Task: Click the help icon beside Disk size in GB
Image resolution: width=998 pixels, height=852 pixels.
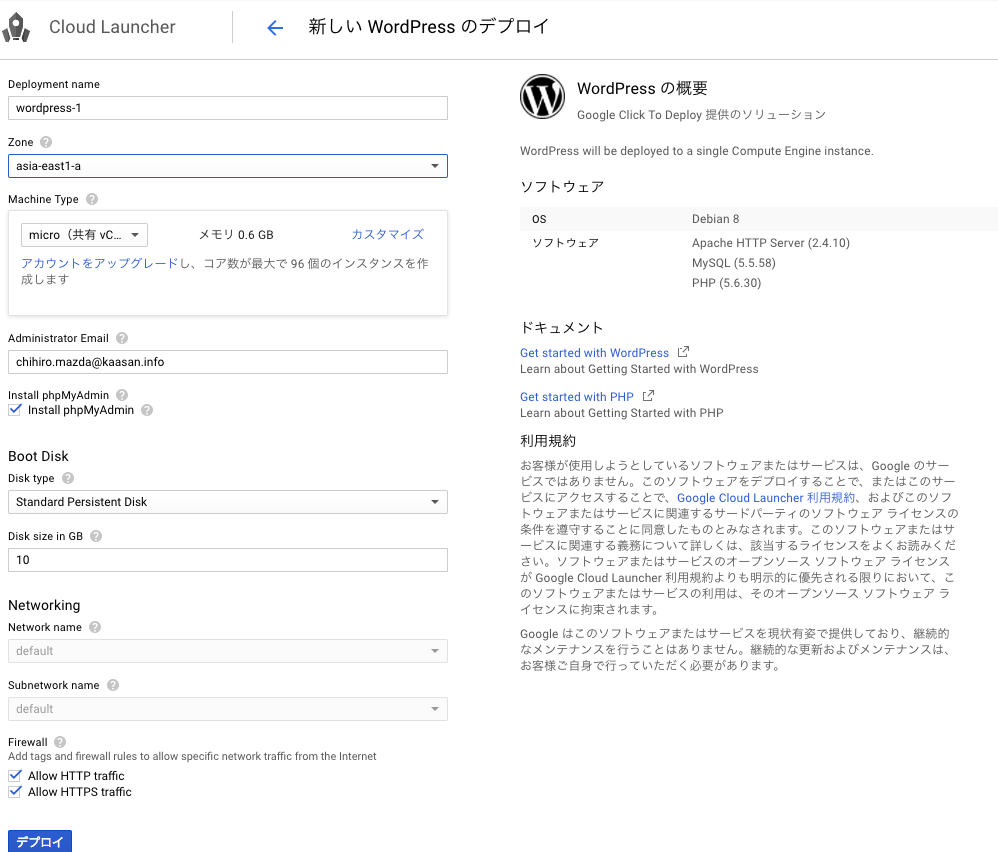Action: [96, 536]
